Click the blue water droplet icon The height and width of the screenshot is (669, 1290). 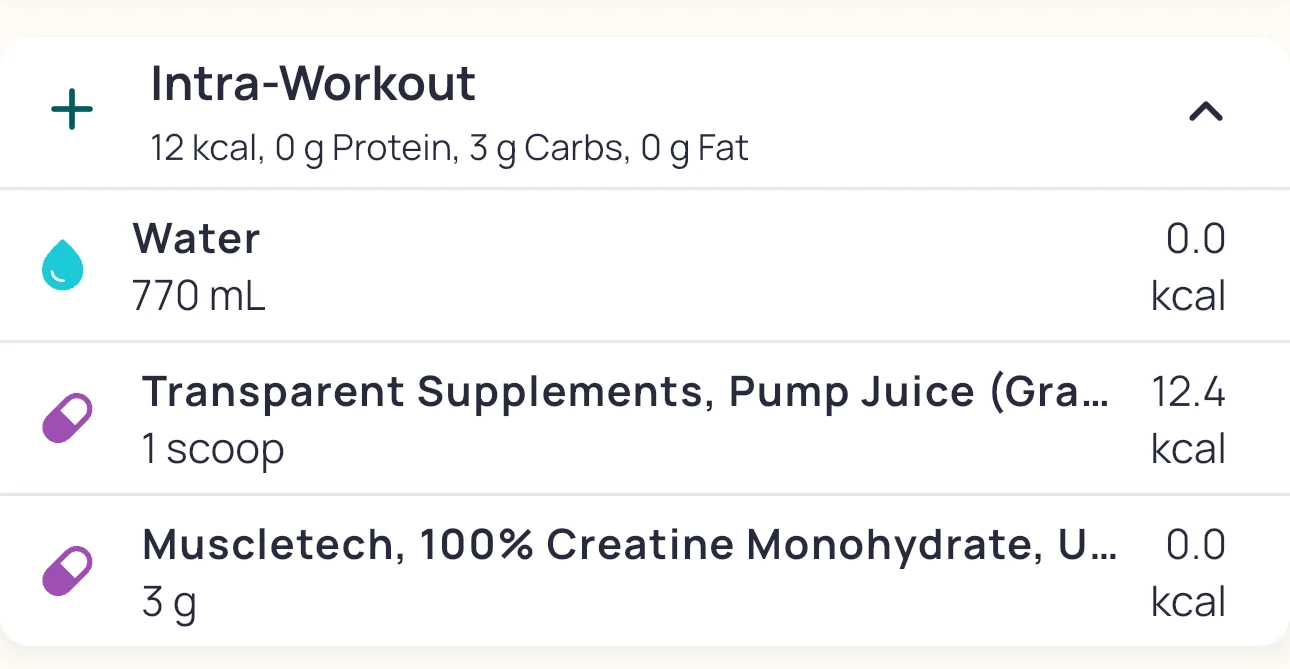[x=63, y=266]
